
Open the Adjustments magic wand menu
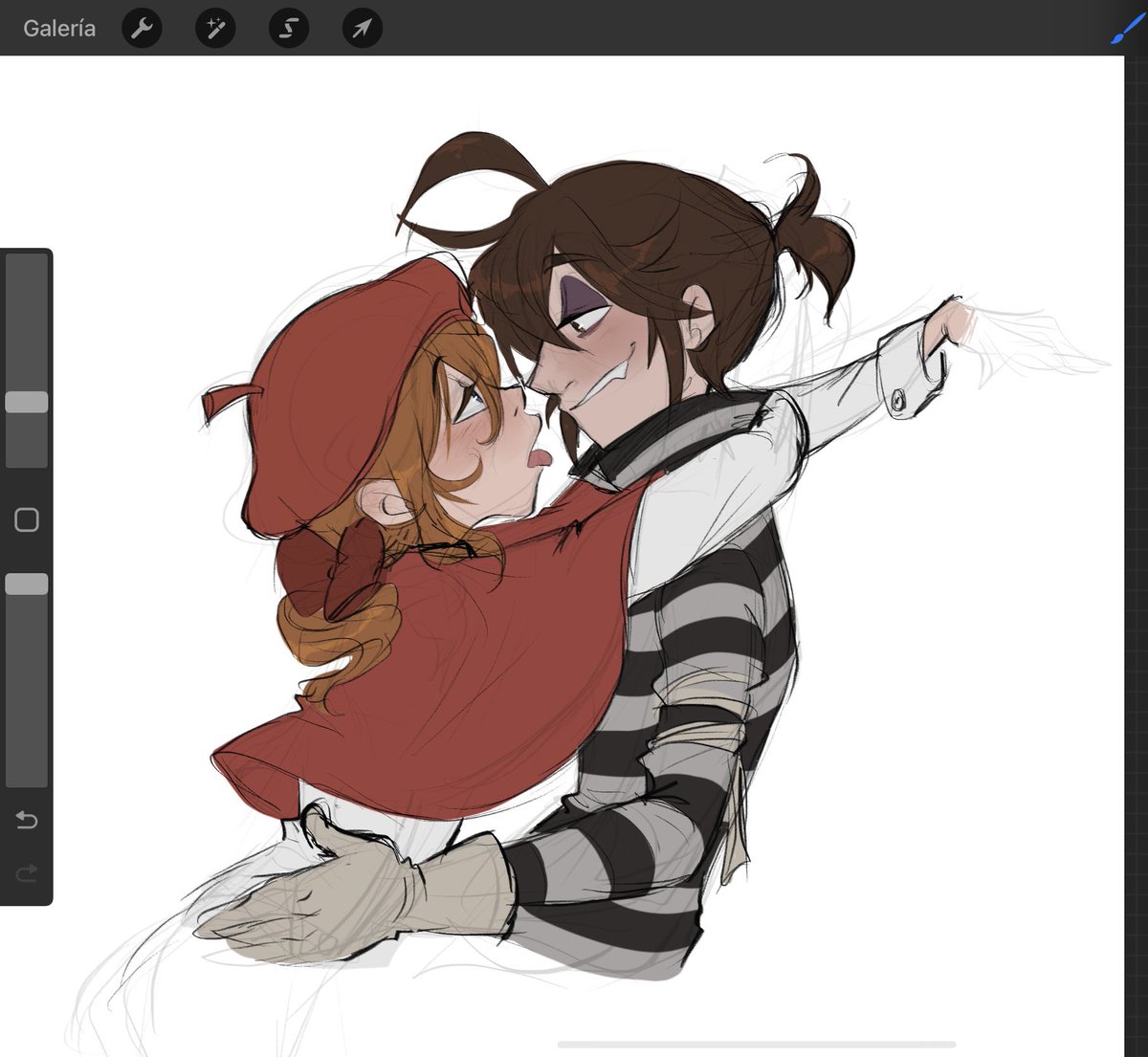pos(215,29)
